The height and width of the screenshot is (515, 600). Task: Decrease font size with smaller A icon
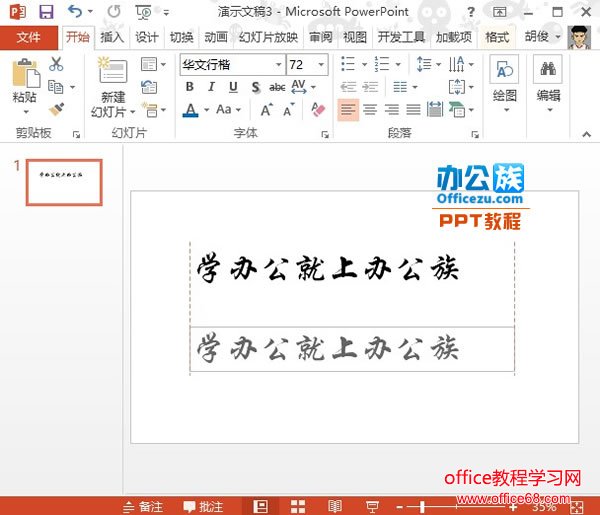click(289, 110)
